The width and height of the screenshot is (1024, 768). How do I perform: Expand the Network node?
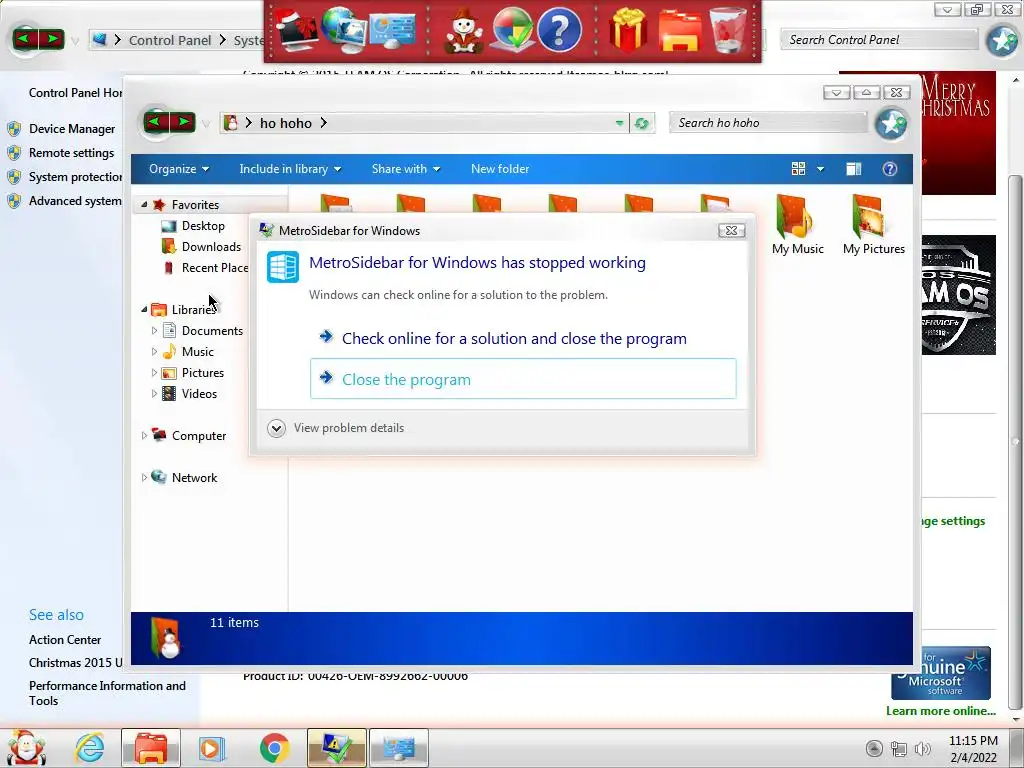(144, 477)
